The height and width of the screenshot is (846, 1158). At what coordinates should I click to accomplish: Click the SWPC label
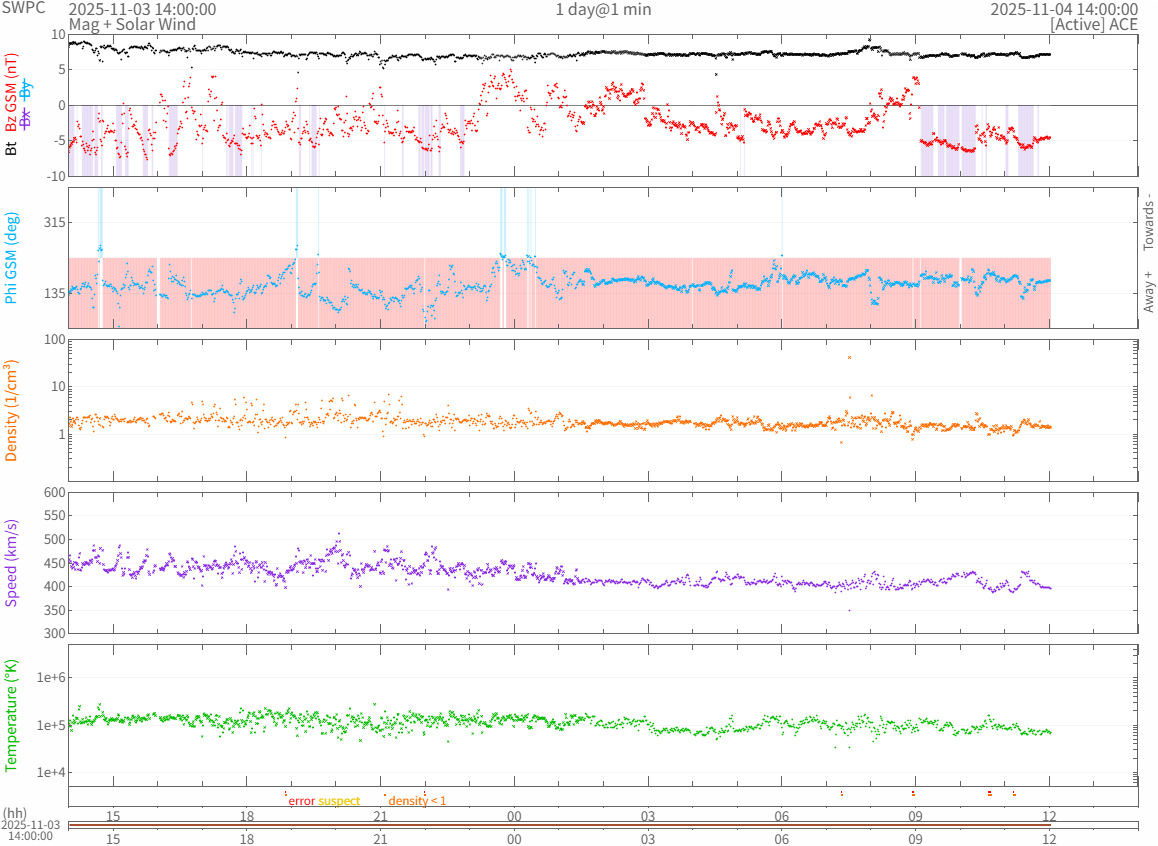(23, 7)
